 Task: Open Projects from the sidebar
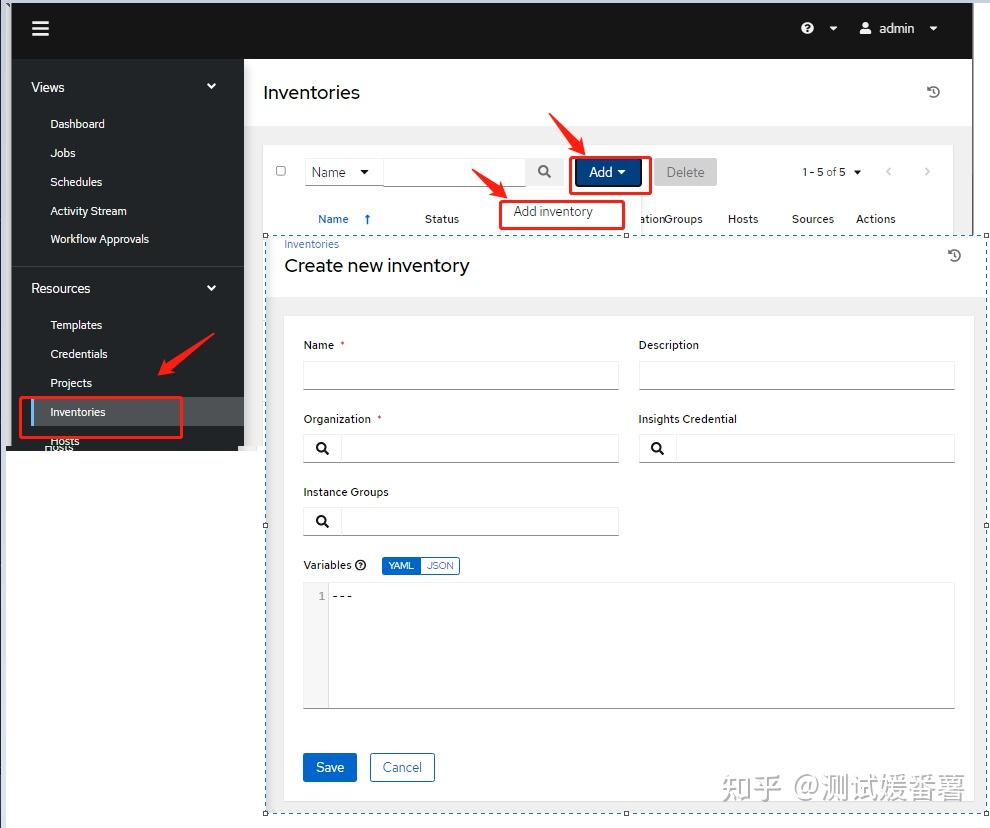click(71, 383)
